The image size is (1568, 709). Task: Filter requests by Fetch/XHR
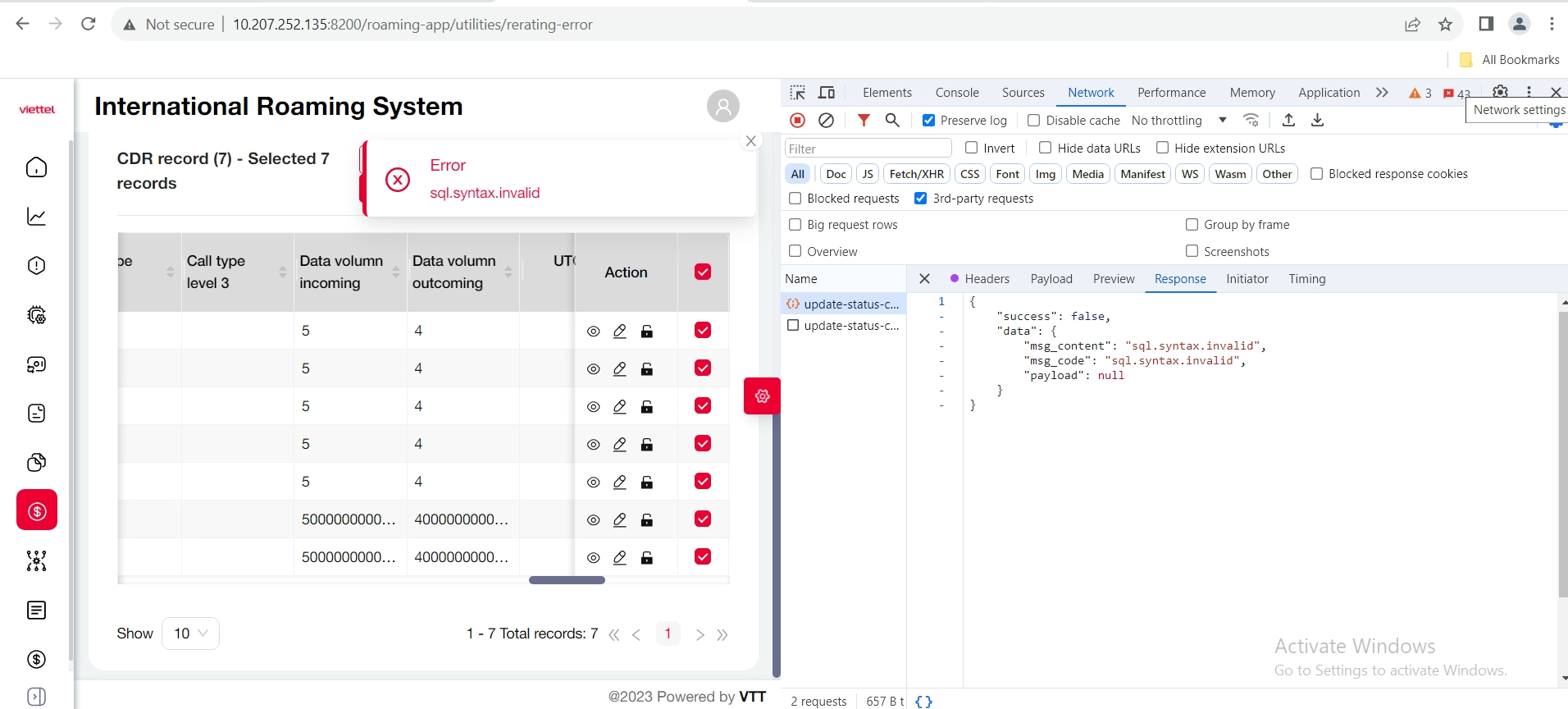(x=916, y=174)
